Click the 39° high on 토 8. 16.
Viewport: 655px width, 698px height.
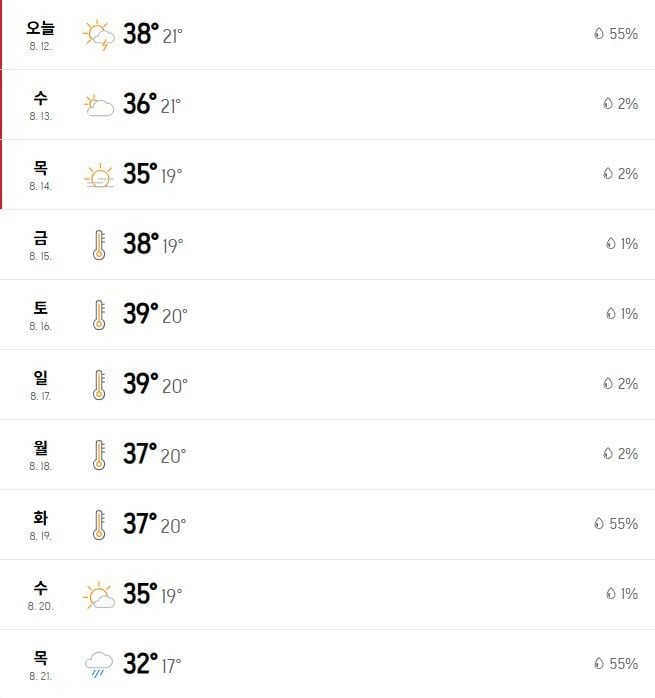(141, 313)
